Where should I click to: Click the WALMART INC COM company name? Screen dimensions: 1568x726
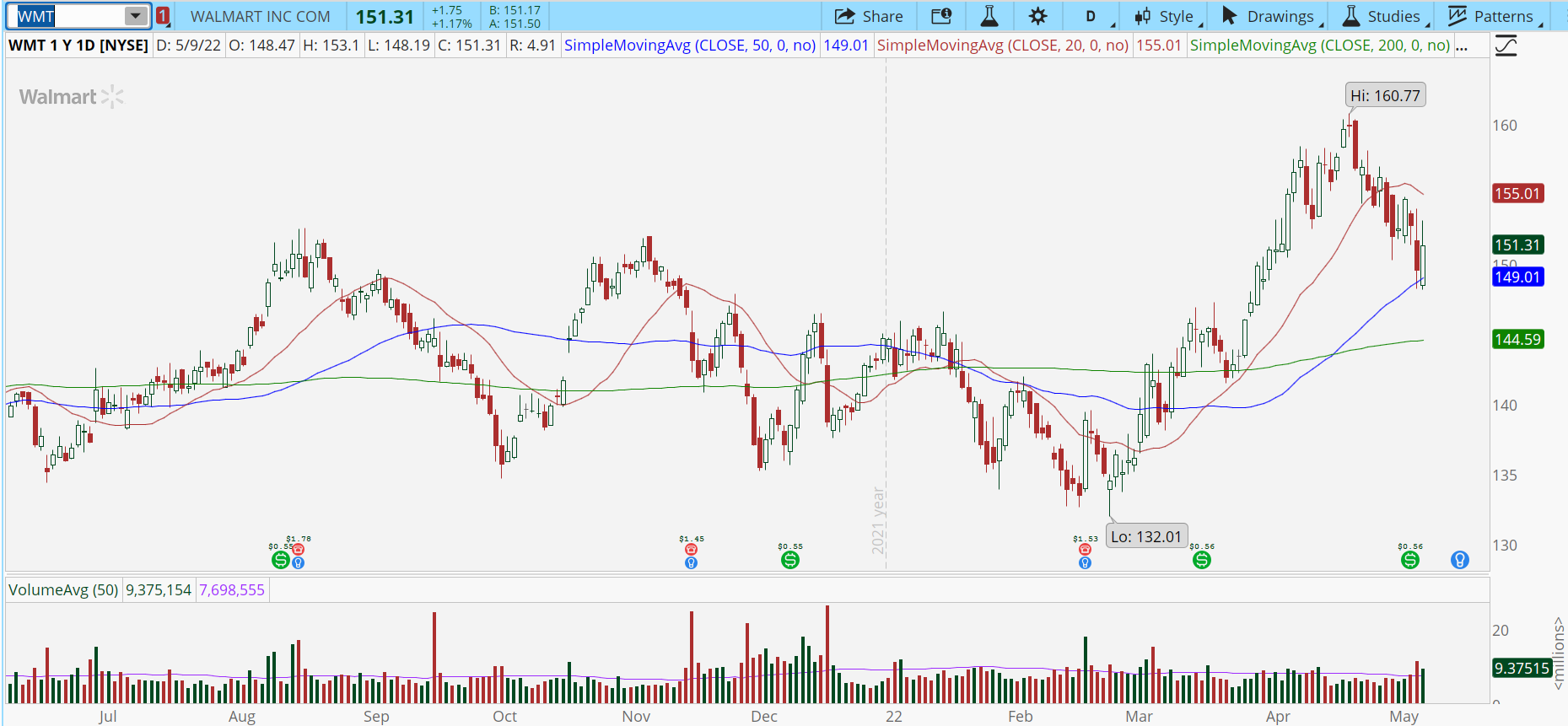(x=261, y=17)
